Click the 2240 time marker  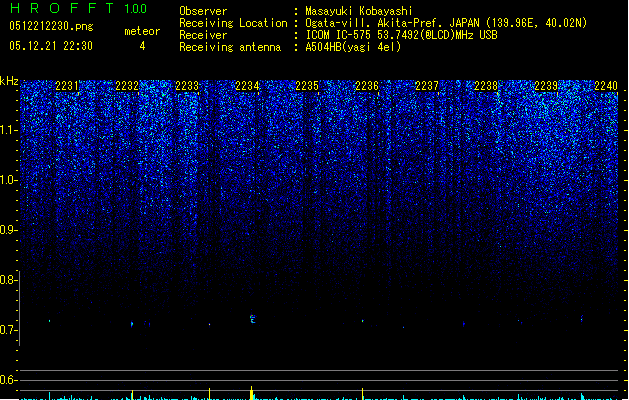606,86
